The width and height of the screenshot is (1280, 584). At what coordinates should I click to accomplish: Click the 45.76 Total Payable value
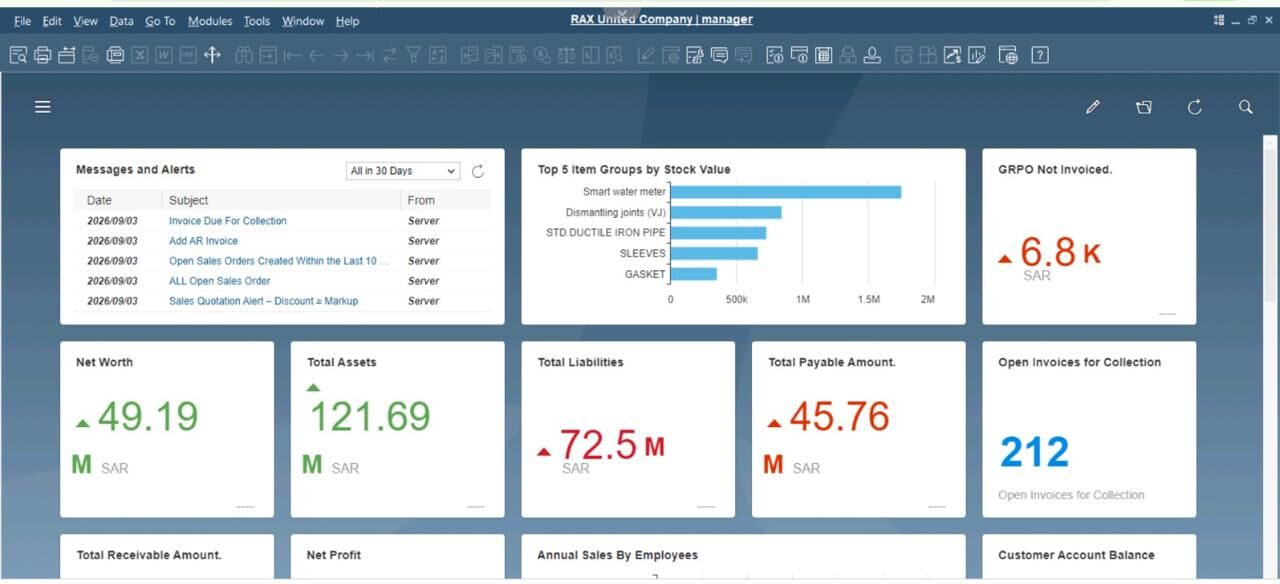click(840, 417)
